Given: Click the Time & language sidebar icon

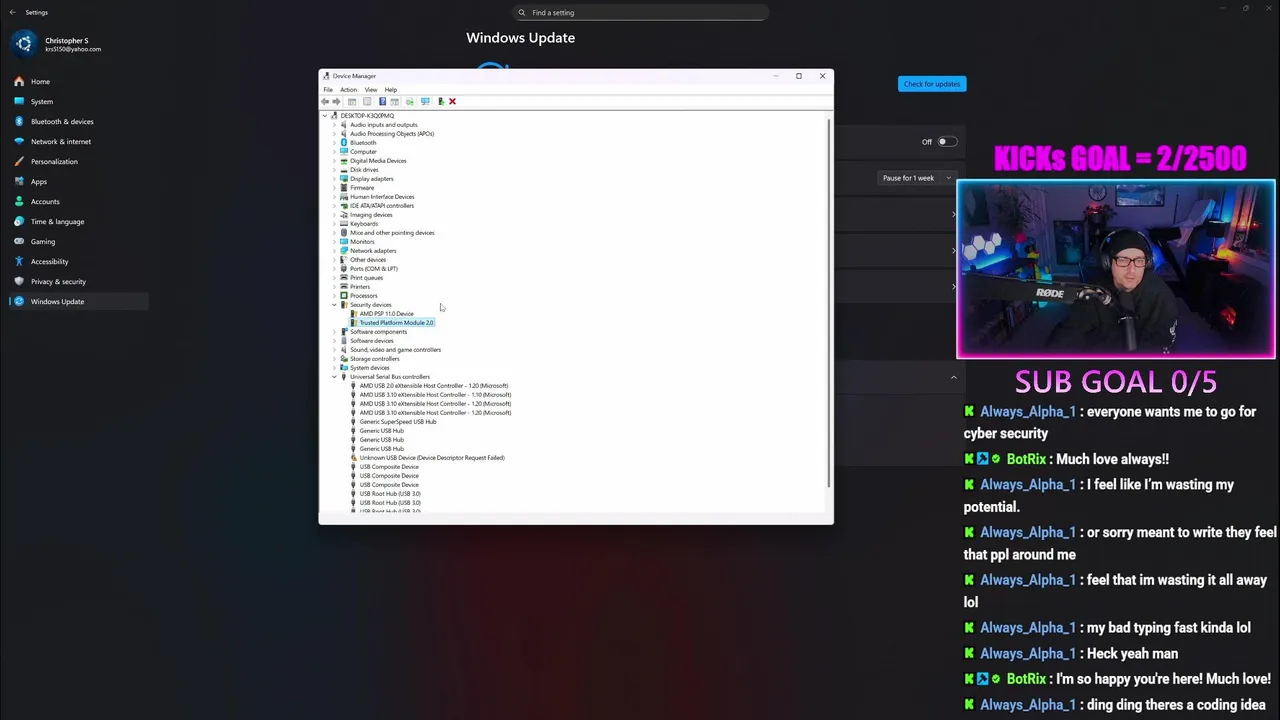Looking at the screenshot, I should pyautogui.click(x=19, y=221).
